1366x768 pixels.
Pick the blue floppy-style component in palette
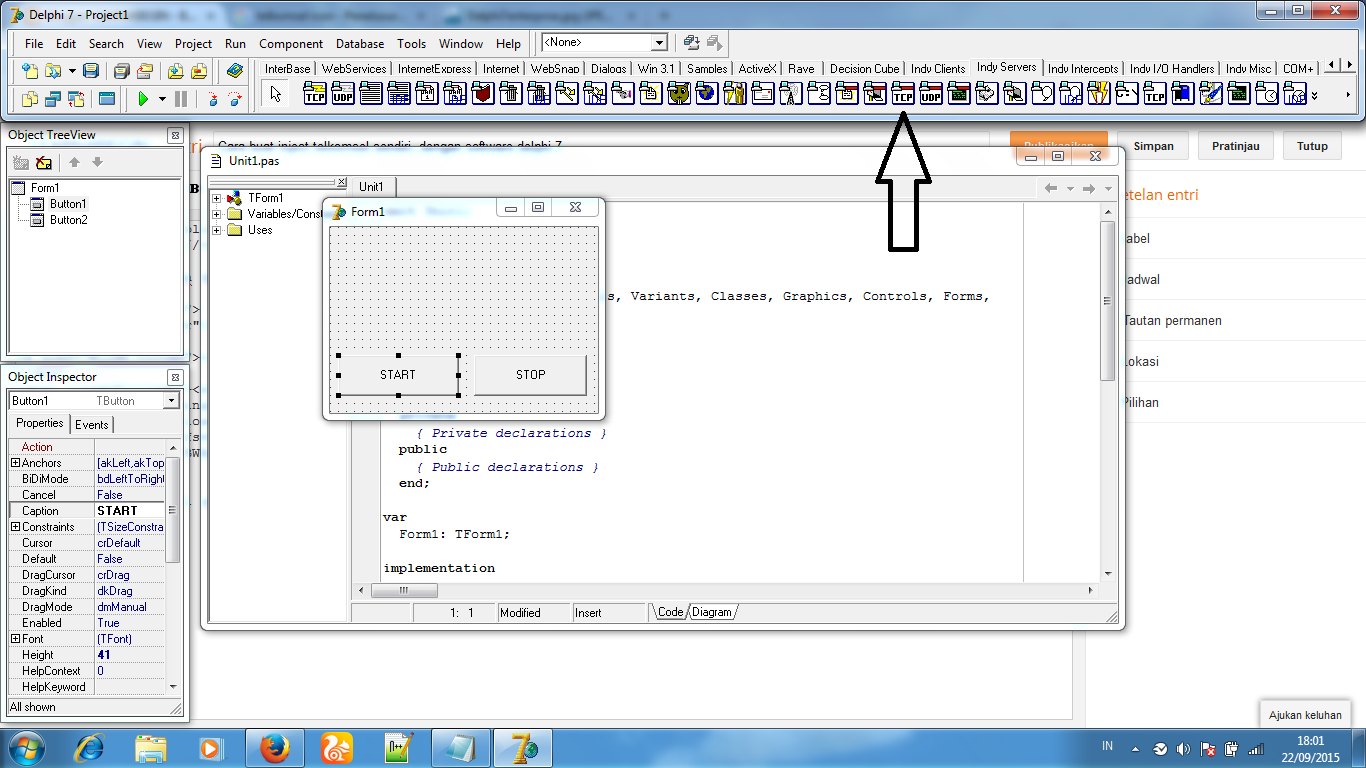tap(1183, 94)
